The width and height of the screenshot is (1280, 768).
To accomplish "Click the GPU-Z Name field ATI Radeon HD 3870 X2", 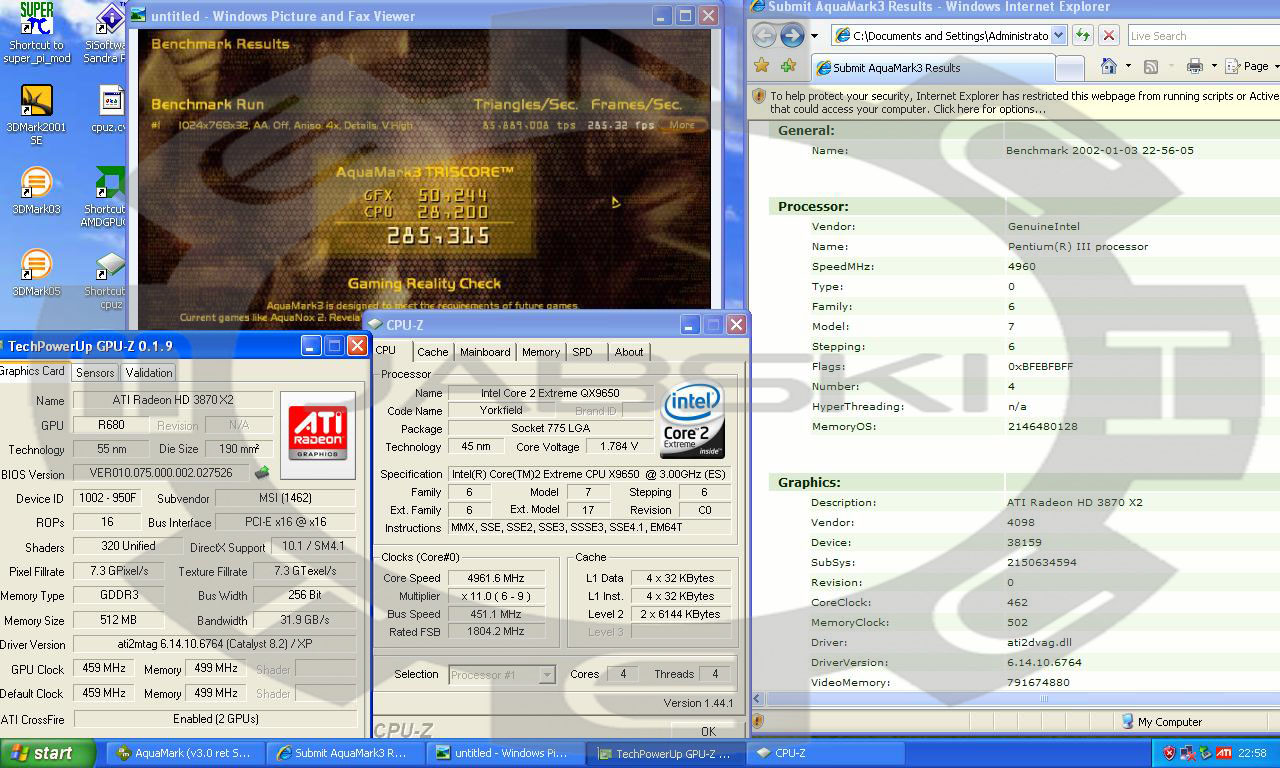I will [172, 400].
